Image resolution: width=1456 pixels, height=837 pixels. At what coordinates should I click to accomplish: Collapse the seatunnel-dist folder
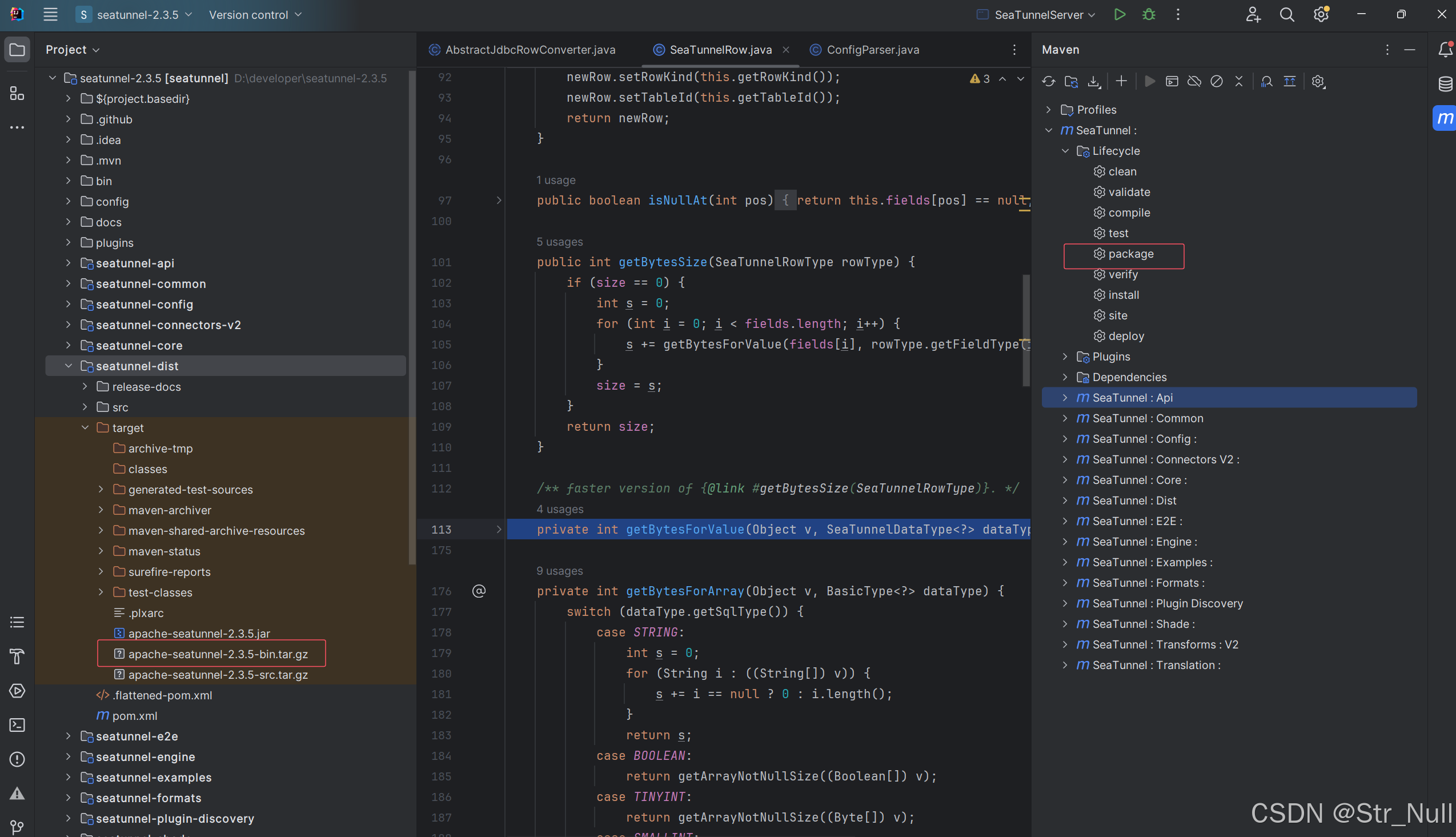[69, 366]
